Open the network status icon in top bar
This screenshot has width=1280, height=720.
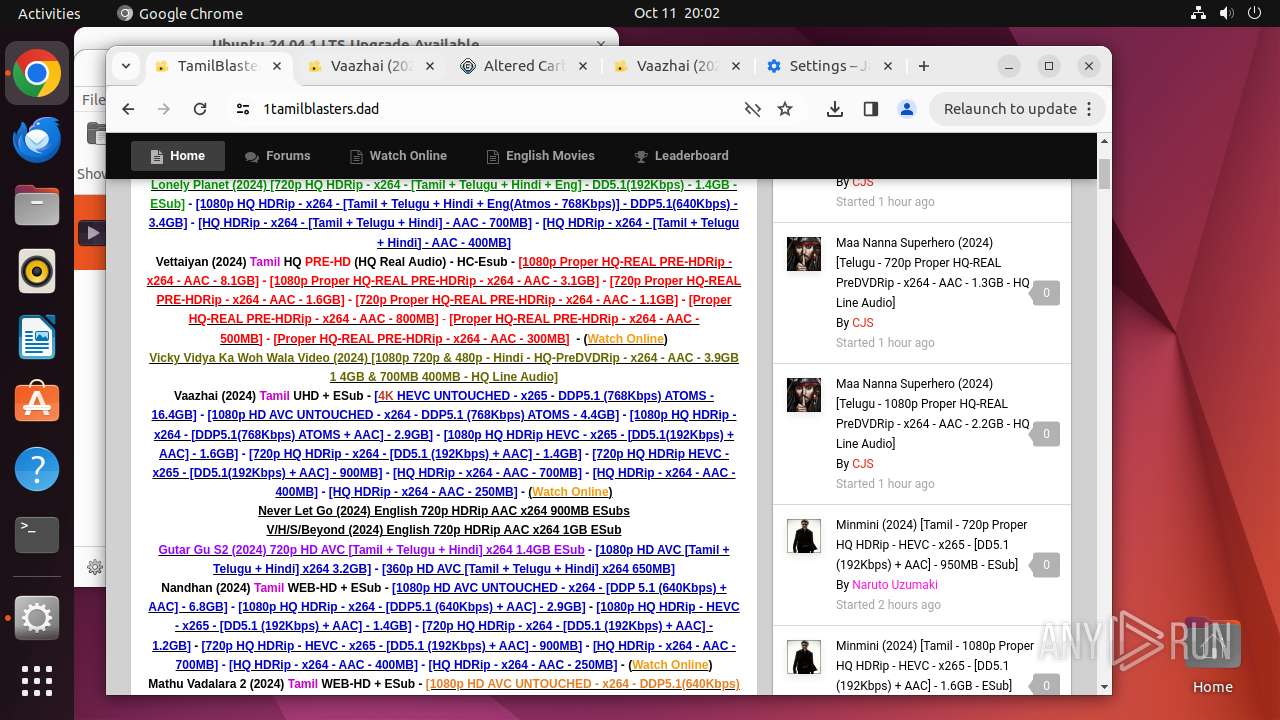click(1199, 13)
